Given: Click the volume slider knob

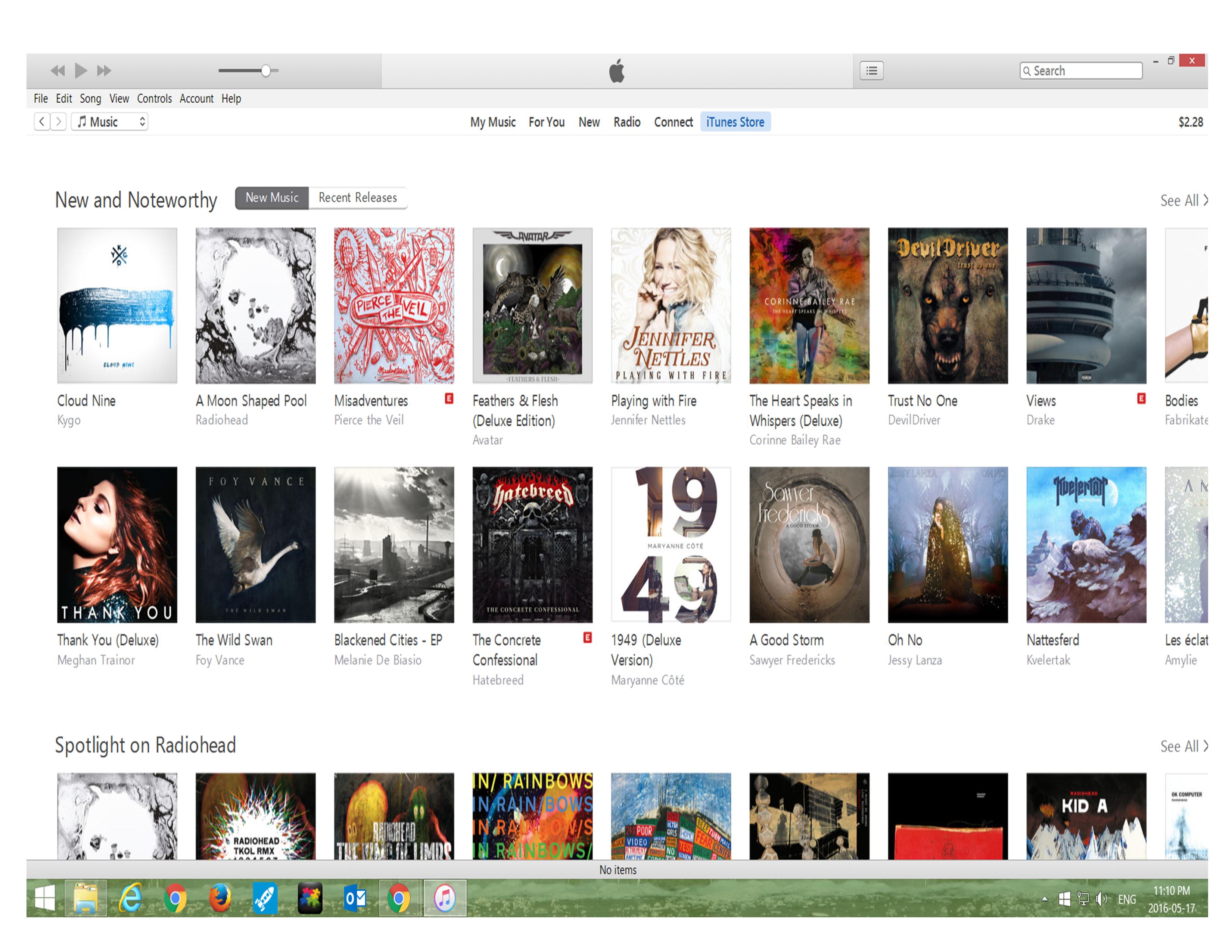Looking at the screenshot, I should click(266, 71).
